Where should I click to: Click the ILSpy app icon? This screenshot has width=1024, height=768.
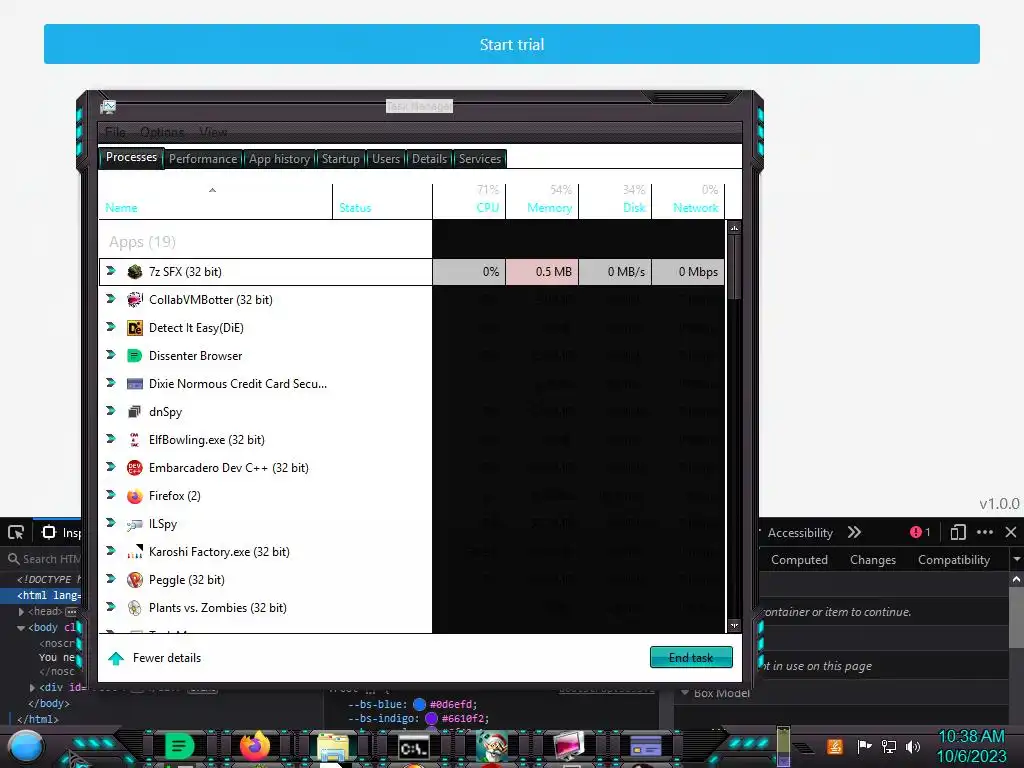coord(135,524)
